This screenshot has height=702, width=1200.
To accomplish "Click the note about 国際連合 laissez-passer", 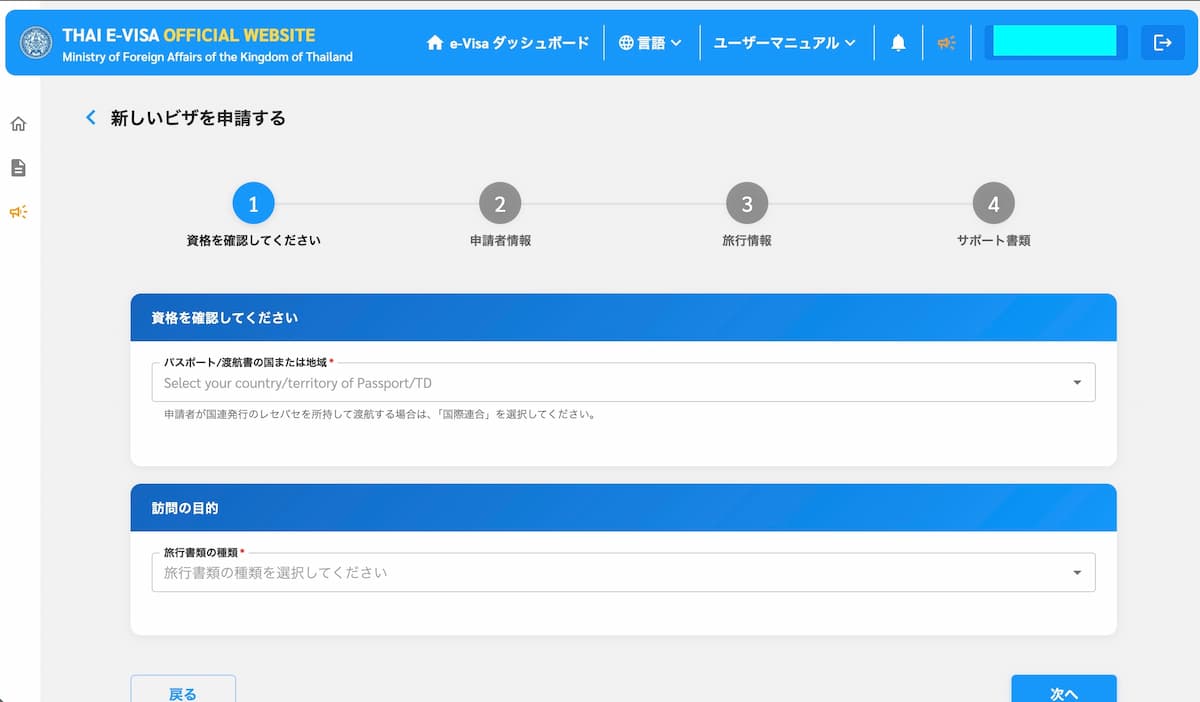I will coord(380,414).
